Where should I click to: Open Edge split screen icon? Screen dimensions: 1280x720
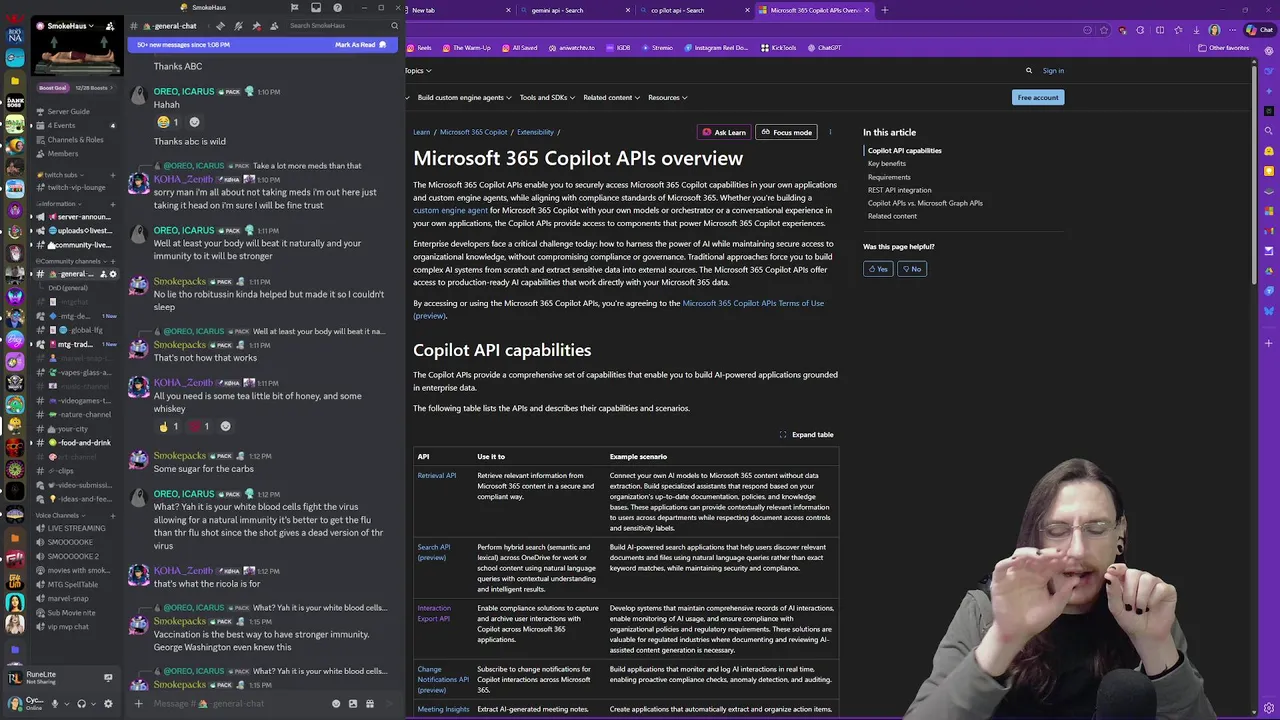pyautogui.click(x=1160, y=30)
